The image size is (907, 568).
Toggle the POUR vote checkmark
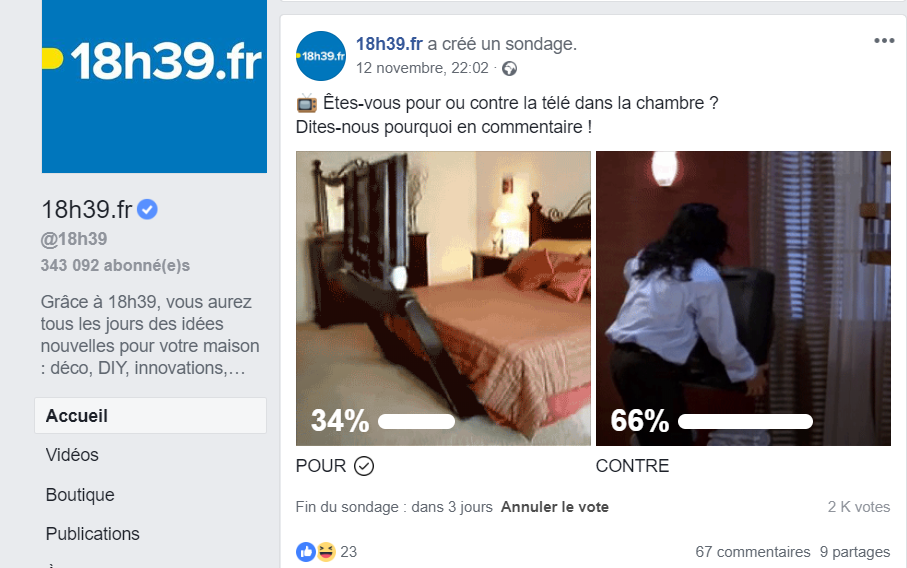pos(364,466)
